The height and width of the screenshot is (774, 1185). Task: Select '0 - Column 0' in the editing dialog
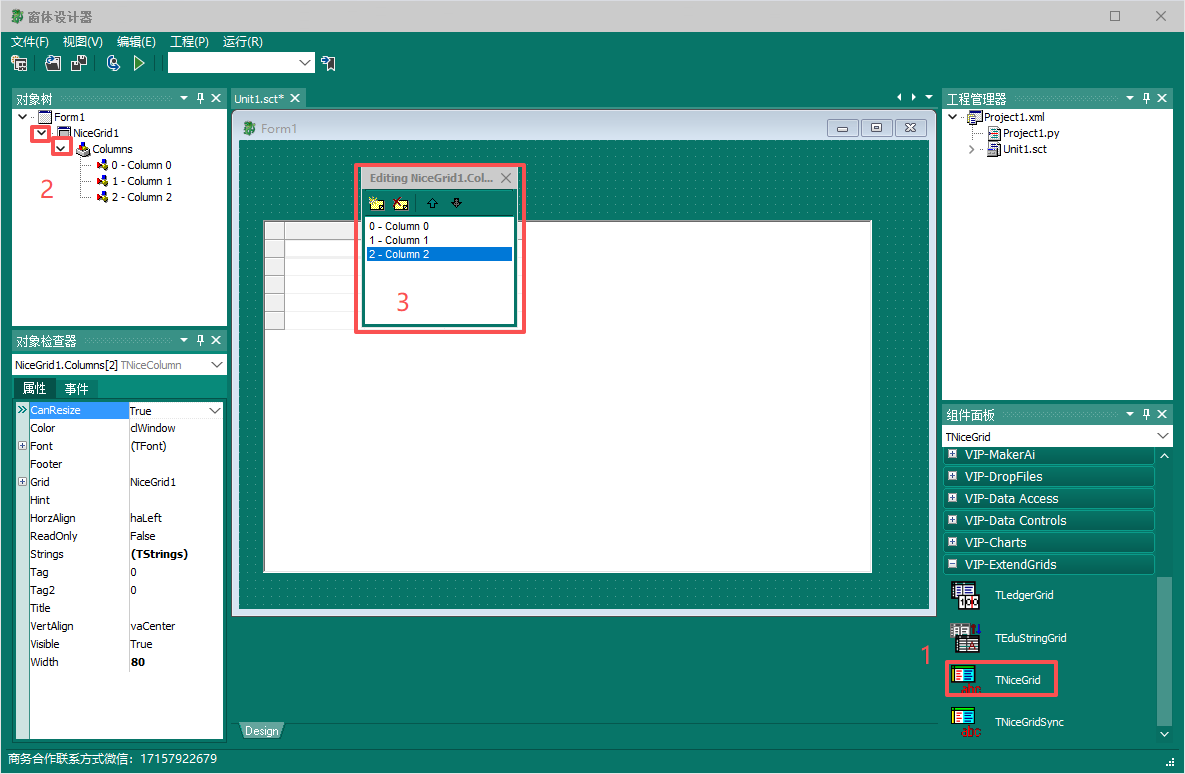439,226
